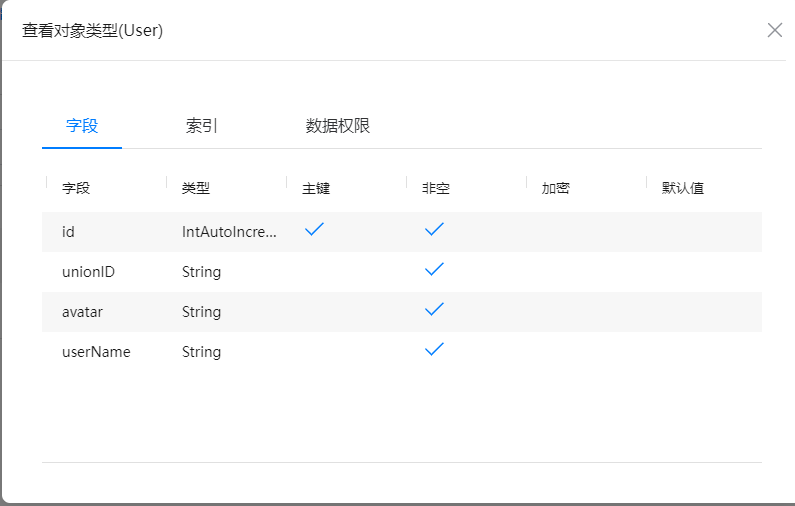Select the userName field name cell
795x506 pixels.
tap(96, 352)
